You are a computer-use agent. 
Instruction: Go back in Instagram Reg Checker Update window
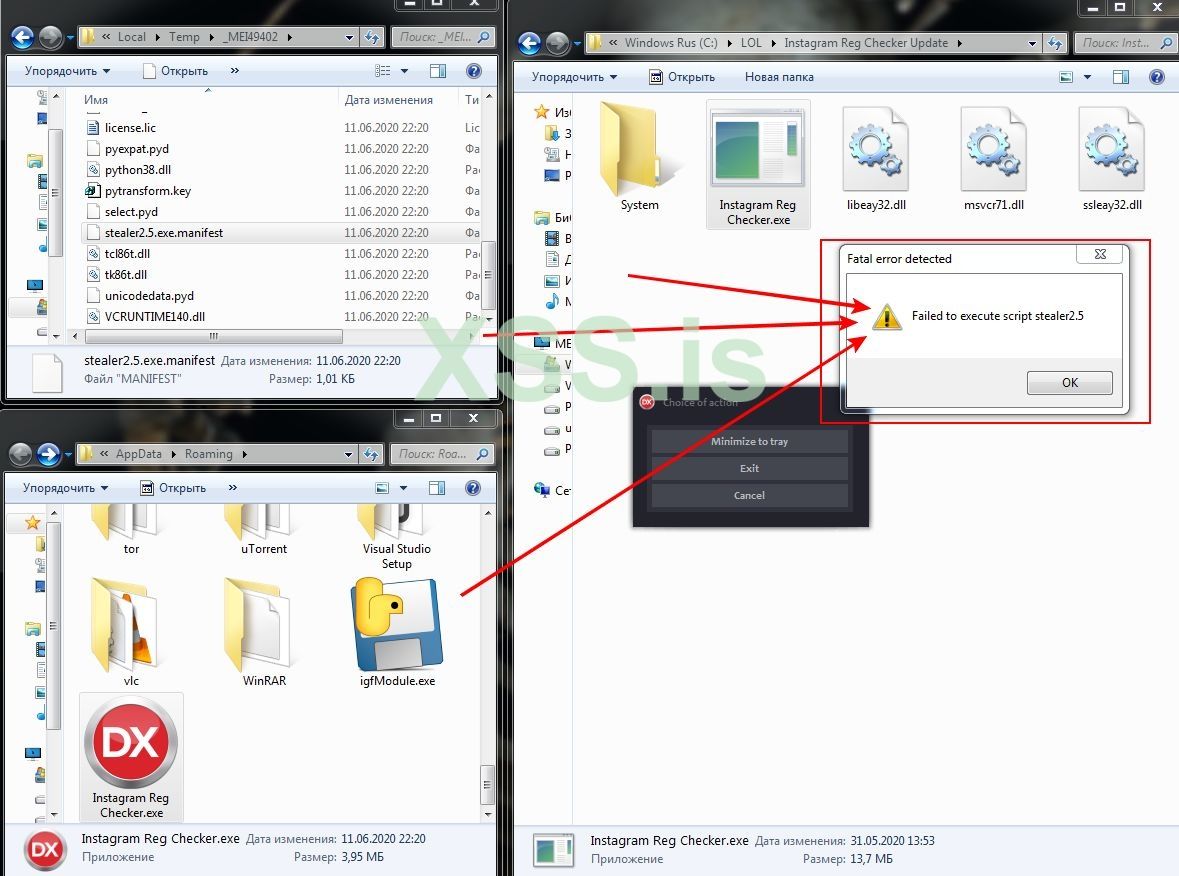point(529,43)
